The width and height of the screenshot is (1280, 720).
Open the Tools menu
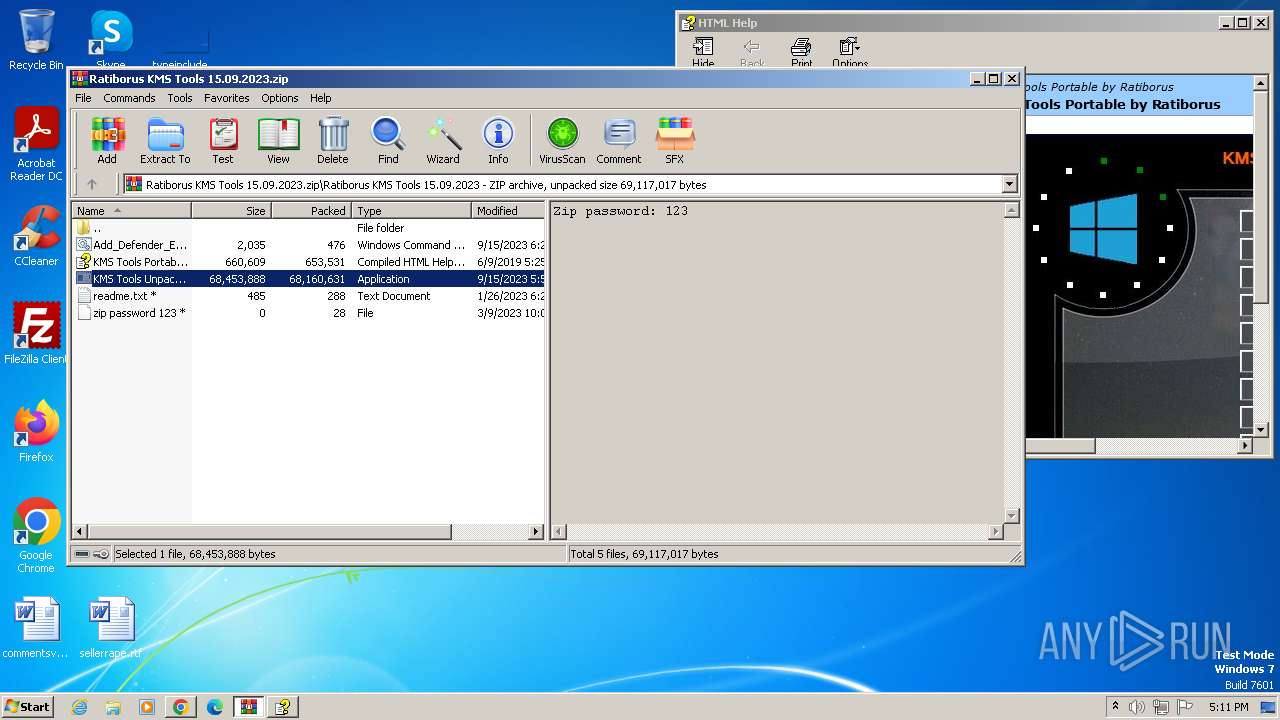pos(180,98)
